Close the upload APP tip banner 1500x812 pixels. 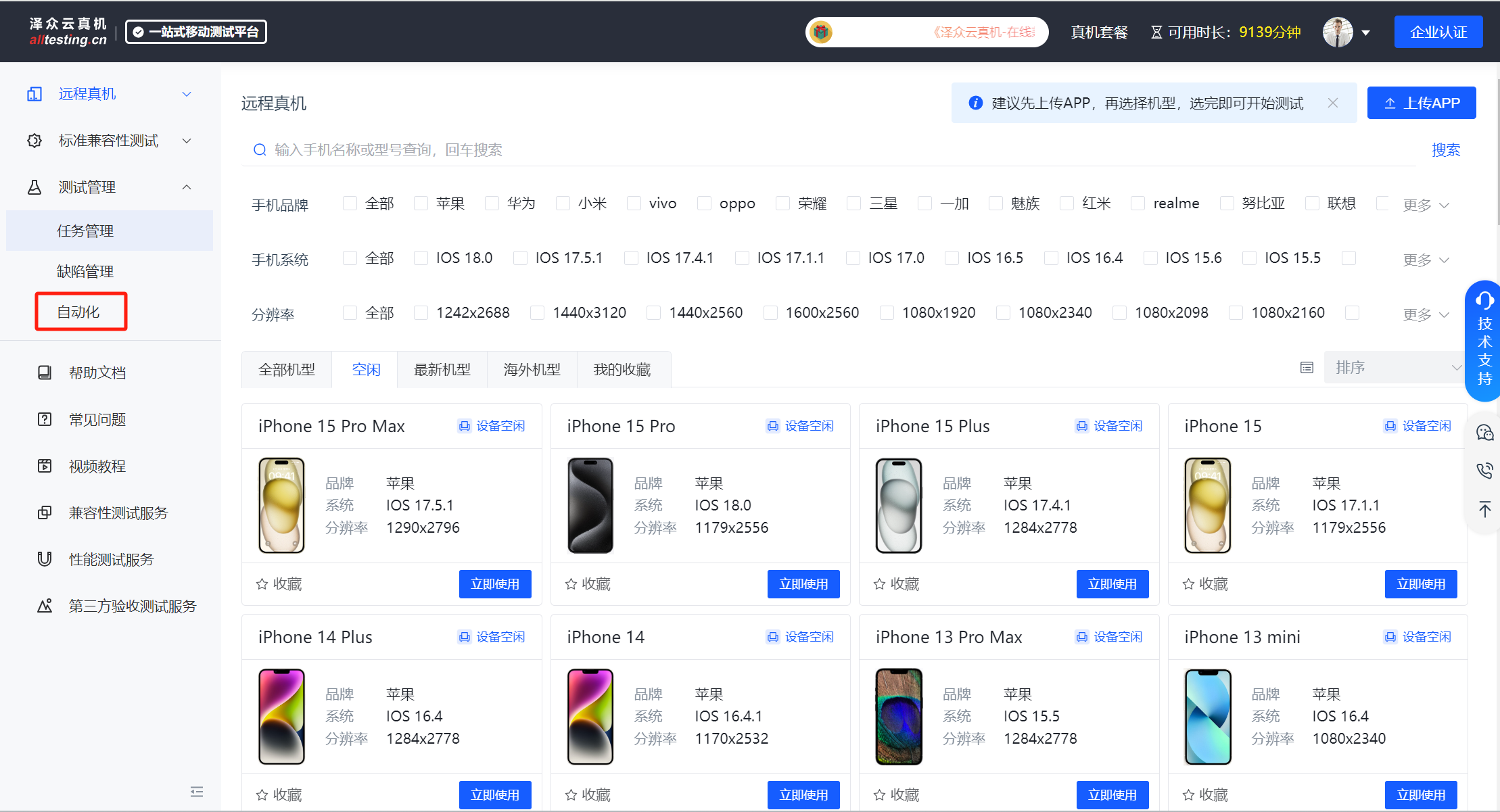tap(1333, 103)
